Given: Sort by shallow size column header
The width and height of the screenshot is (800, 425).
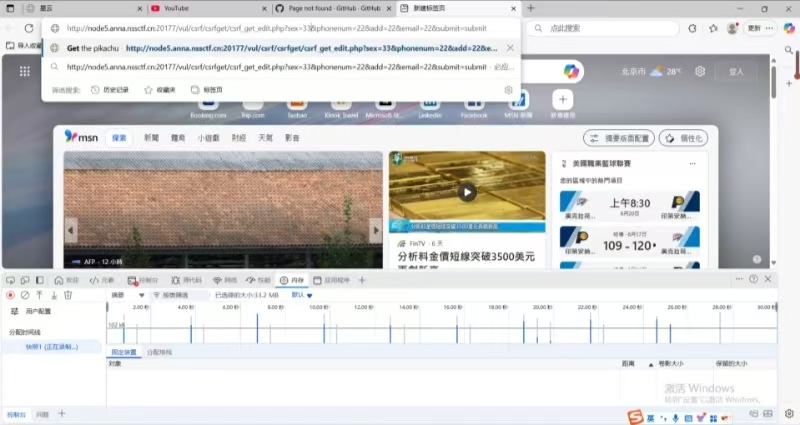Looking at the screenshot, I should pyautogui.click(x=670, y=364).
